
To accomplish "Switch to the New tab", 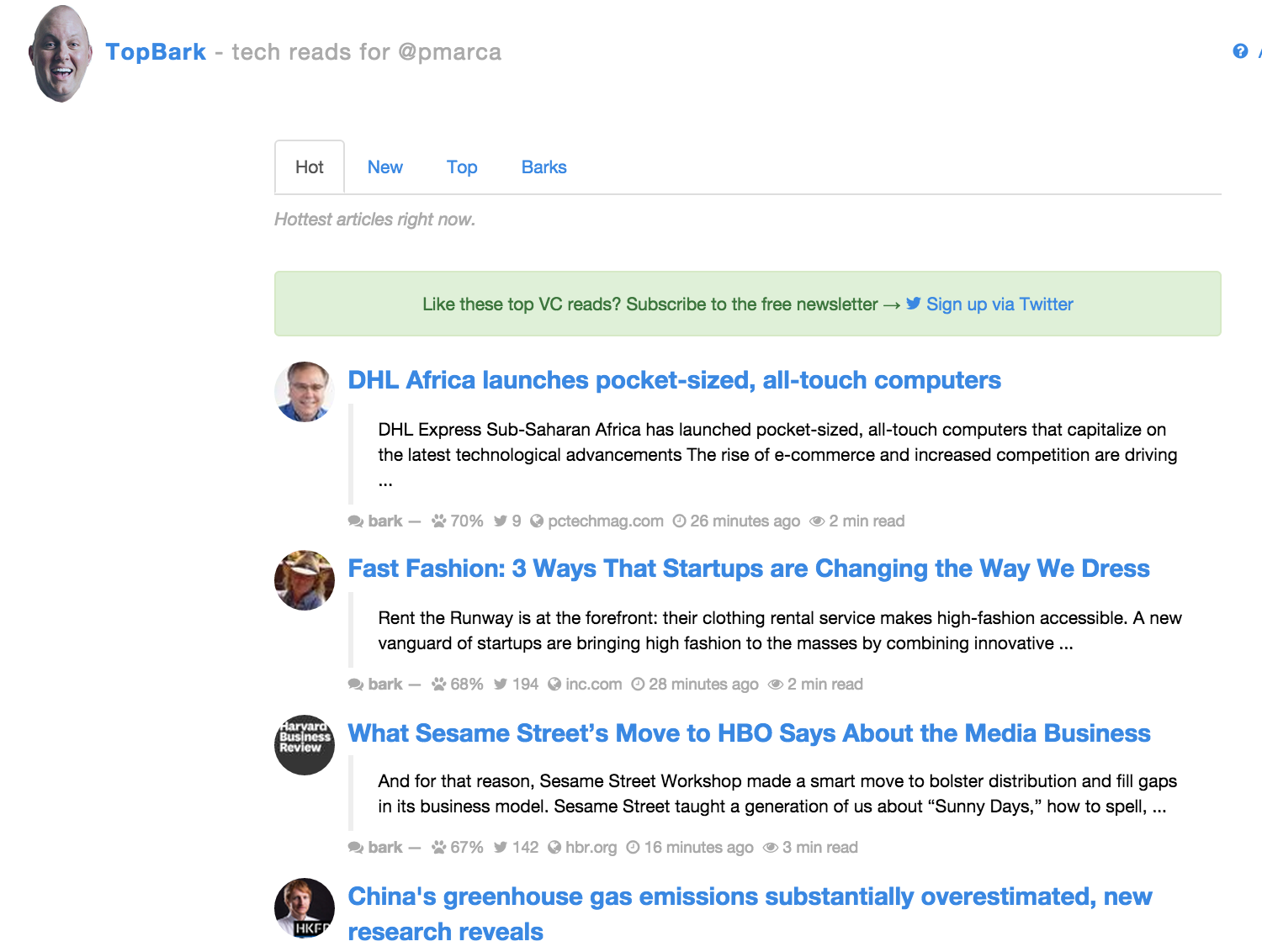I will (x=385, y=167).
